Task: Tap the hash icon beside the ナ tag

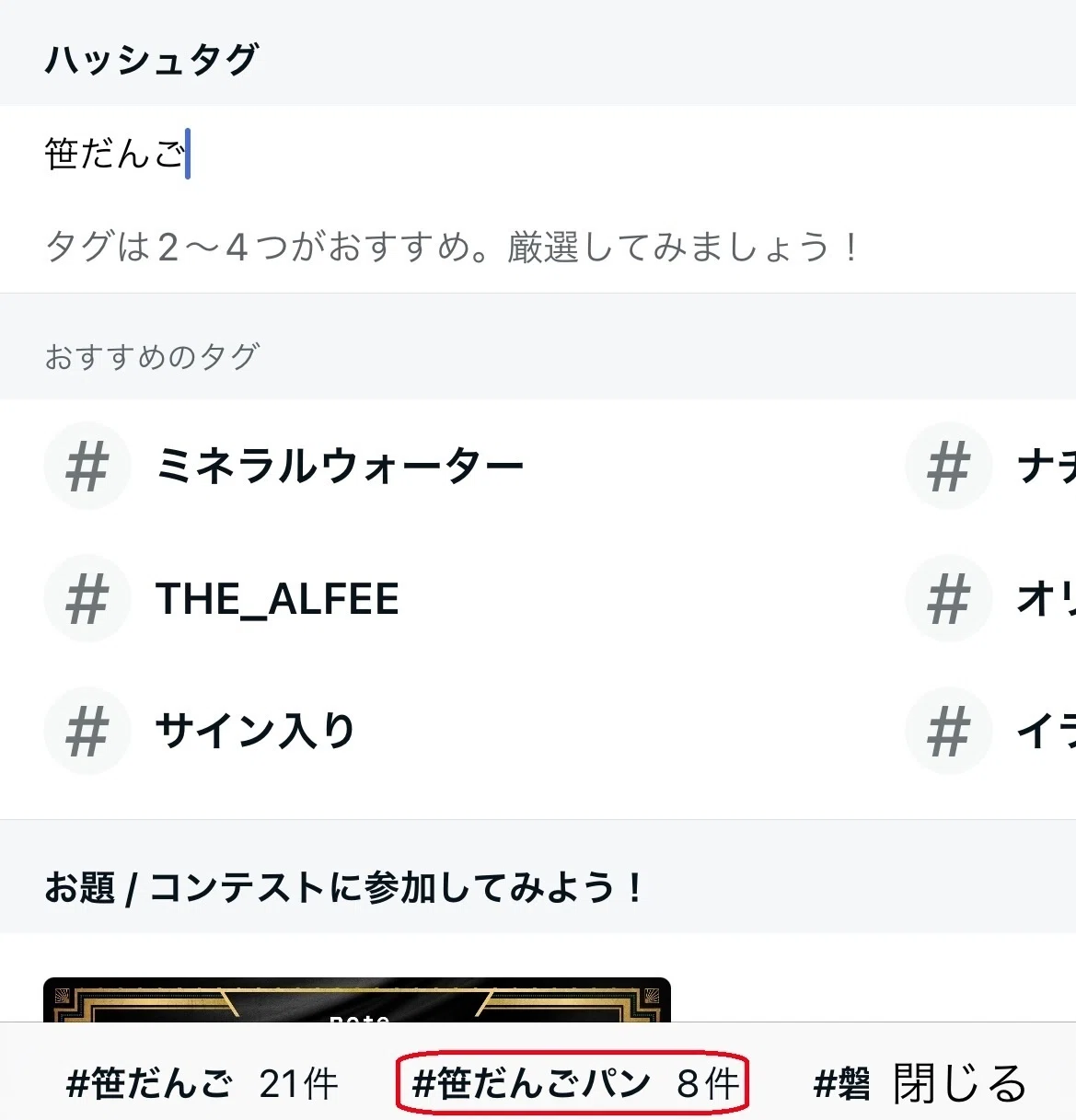Action: click(948, 466)
